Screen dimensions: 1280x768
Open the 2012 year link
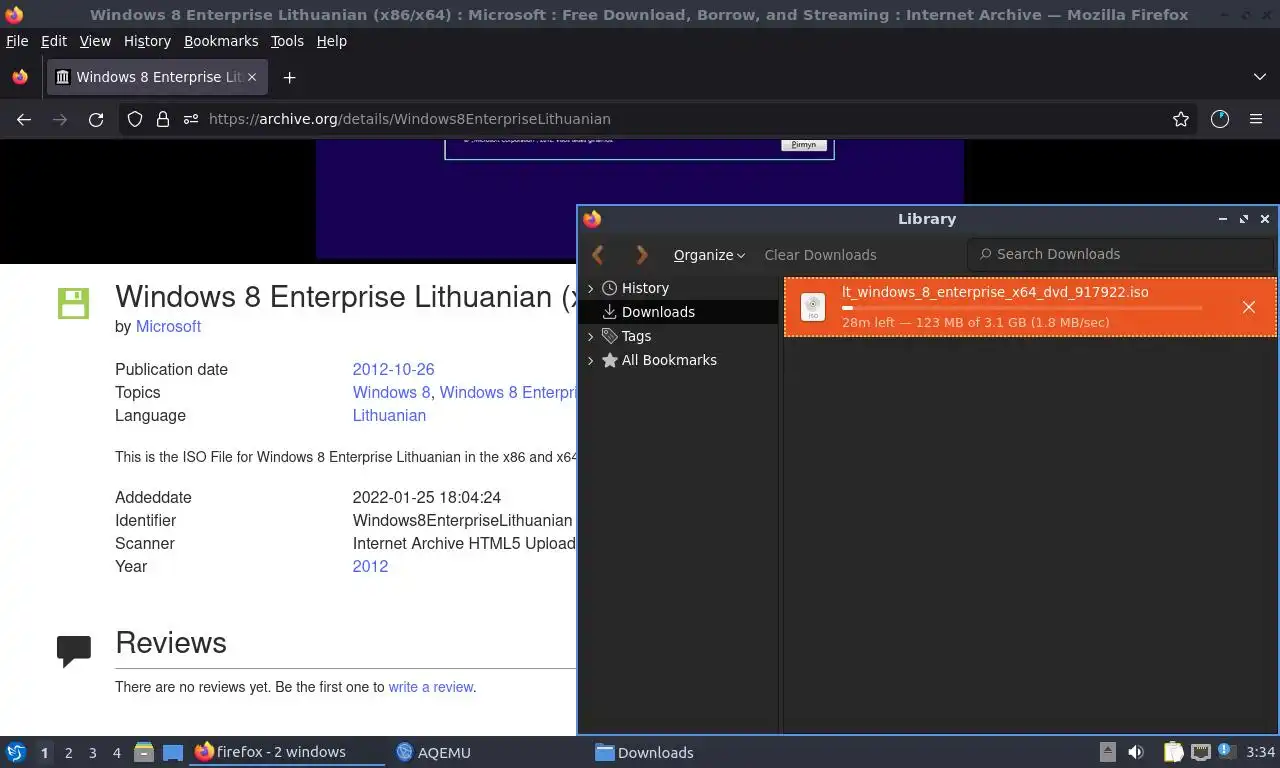point(370,566)
